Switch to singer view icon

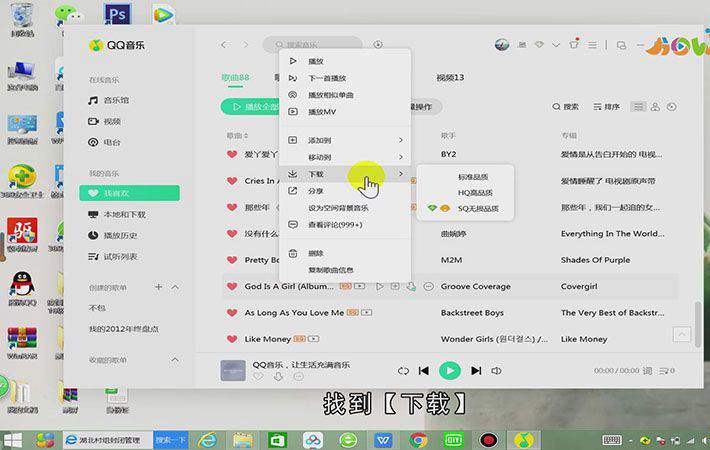tap(655, 107)
